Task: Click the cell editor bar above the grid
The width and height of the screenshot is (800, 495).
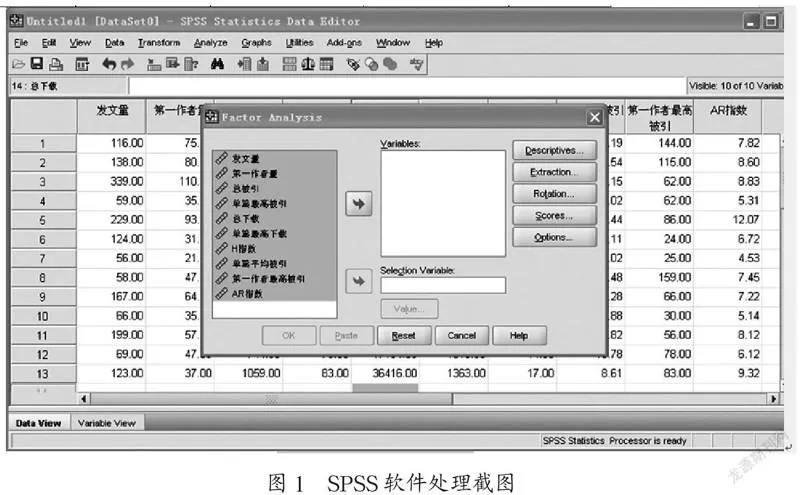Action: [x=407, y=86]
